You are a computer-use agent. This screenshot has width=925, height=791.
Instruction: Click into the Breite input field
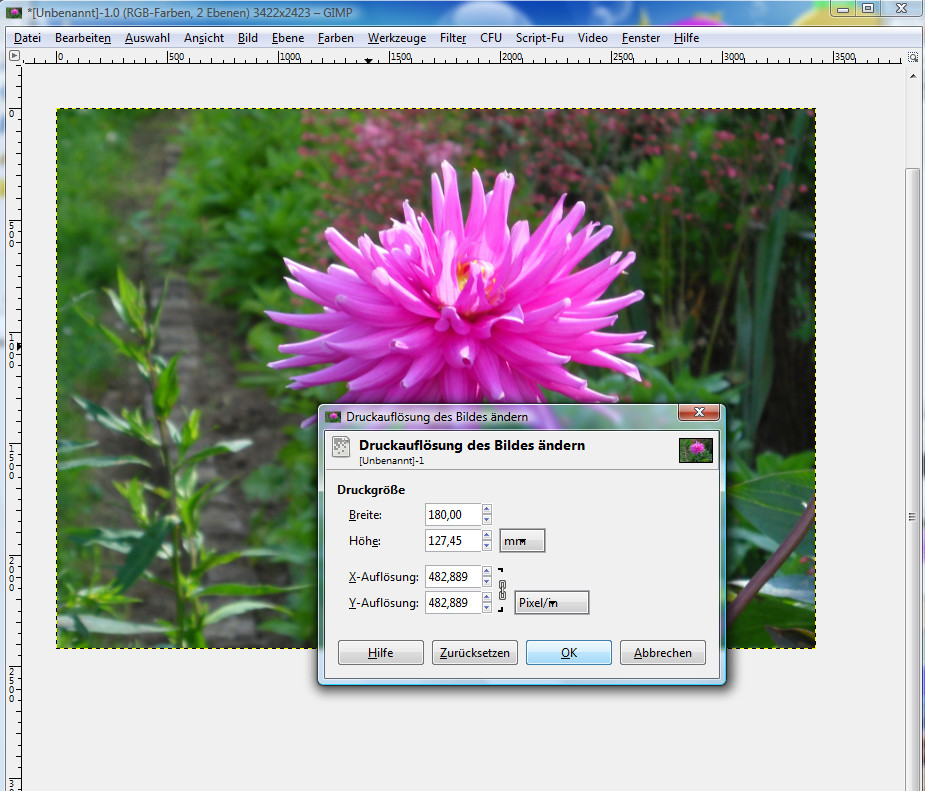point(452,514)
